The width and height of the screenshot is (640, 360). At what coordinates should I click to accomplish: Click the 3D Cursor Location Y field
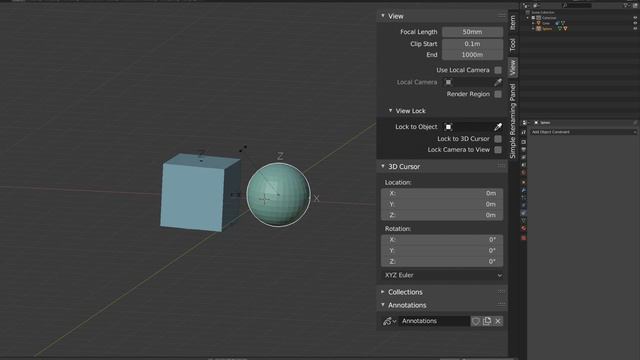coord(442,204)
